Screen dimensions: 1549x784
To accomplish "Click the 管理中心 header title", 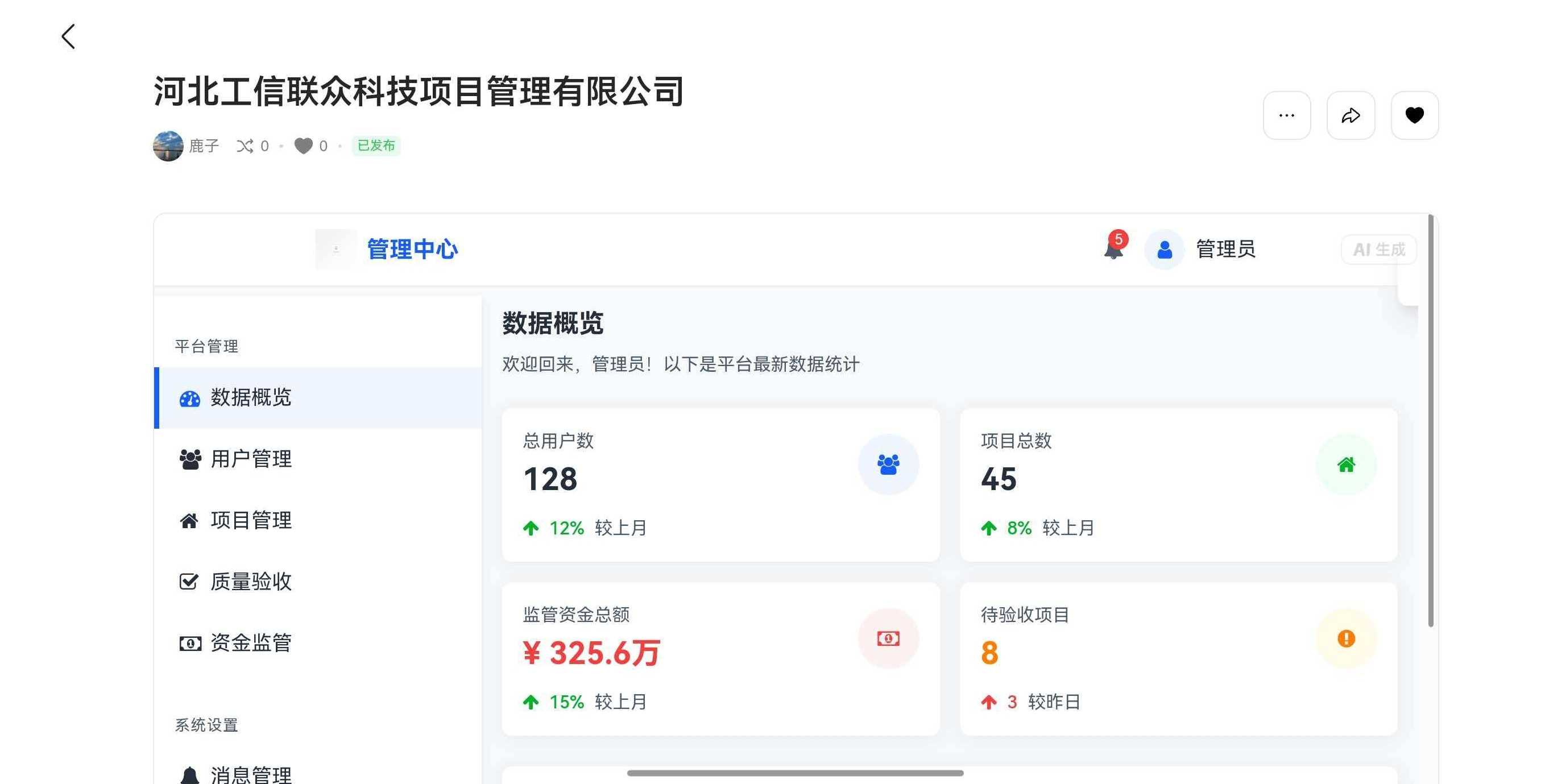I will coord(412,250).
